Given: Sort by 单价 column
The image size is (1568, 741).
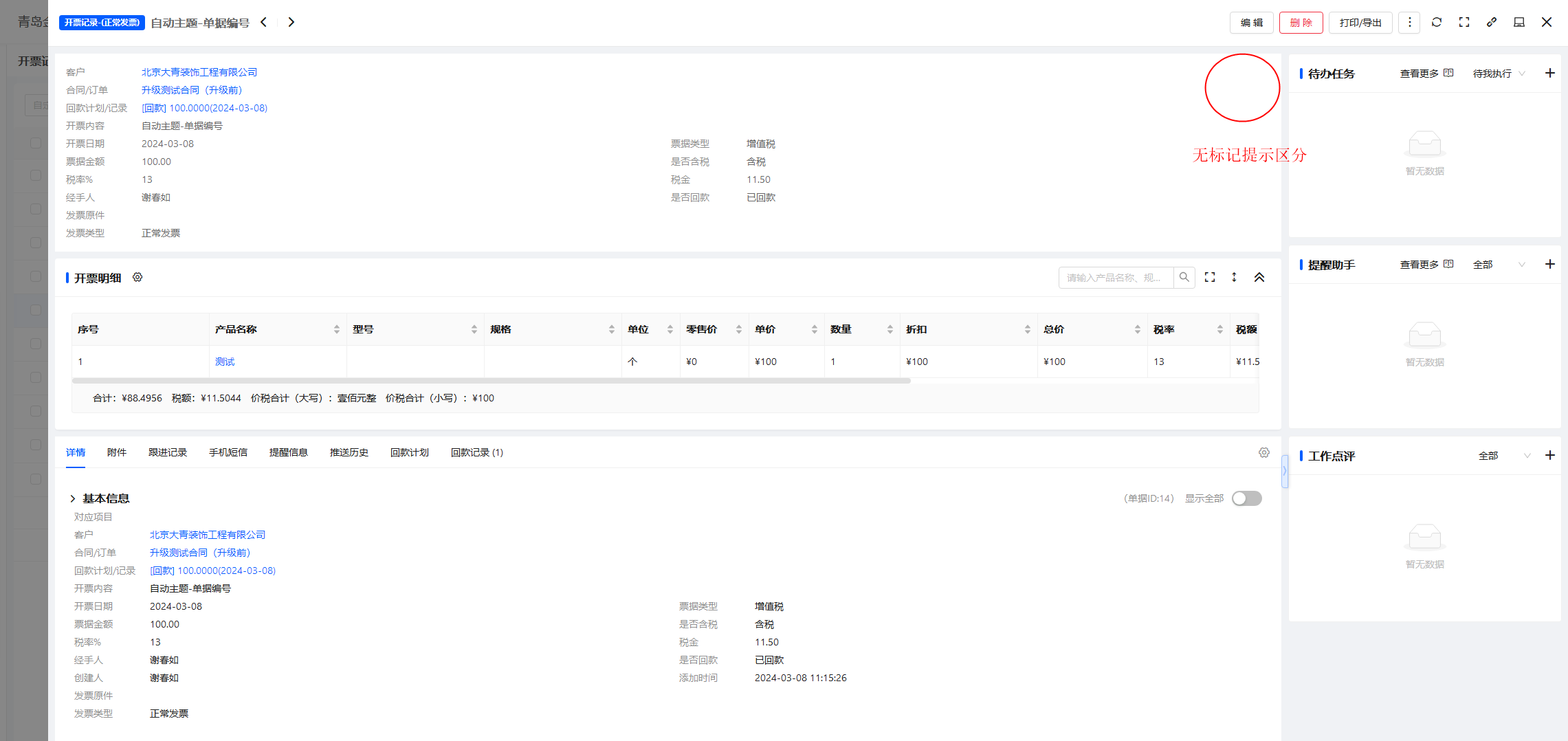Looking at the screenshot, I should [815, 329].
